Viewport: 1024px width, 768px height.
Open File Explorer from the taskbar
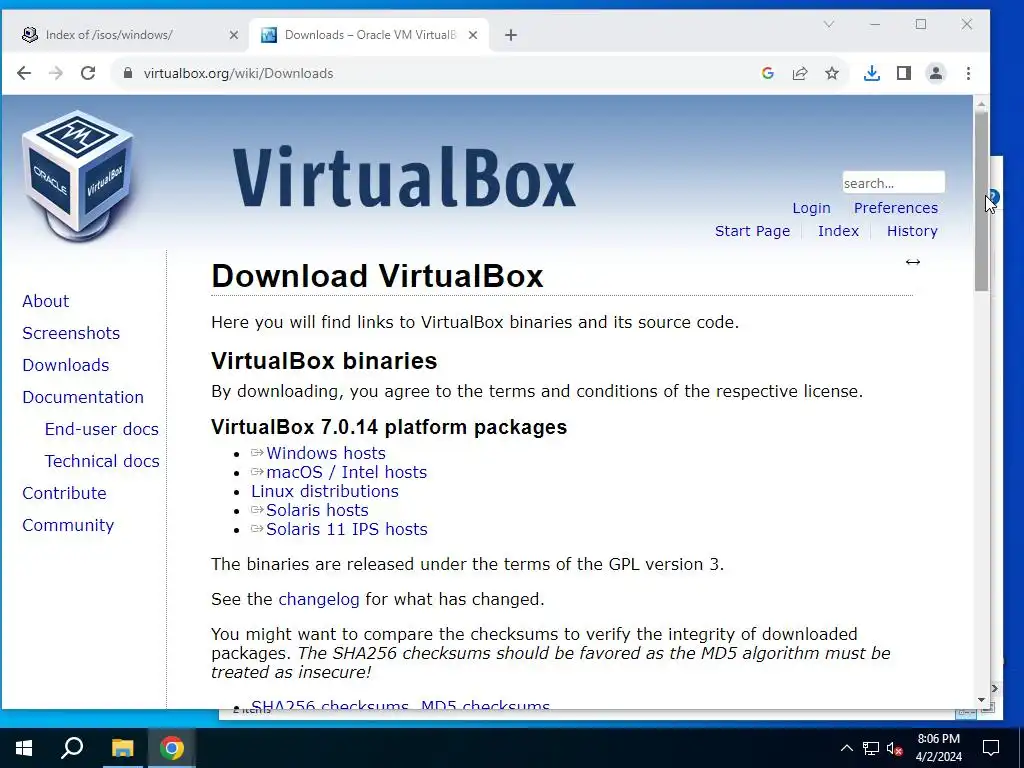coord(122,748)
